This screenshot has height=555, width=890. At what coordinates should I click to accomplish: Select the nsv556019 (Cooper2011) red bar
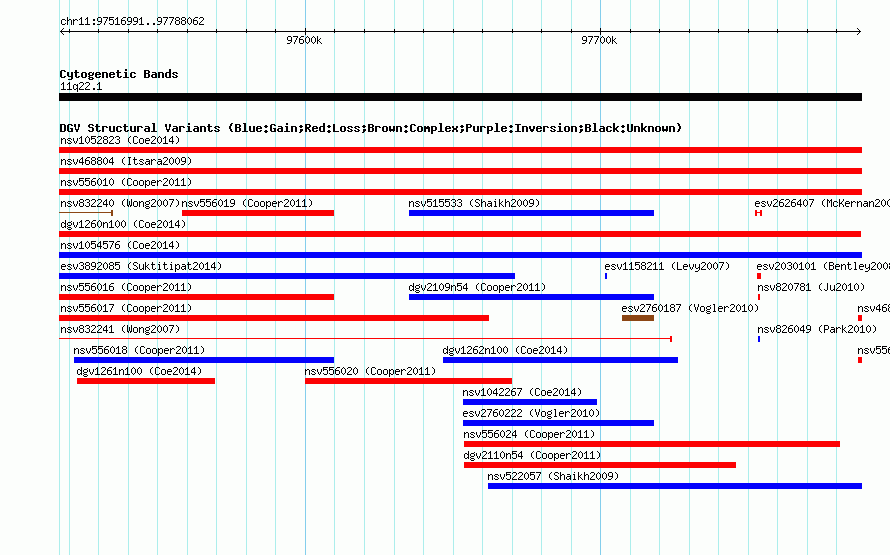(x=258, y=213)
